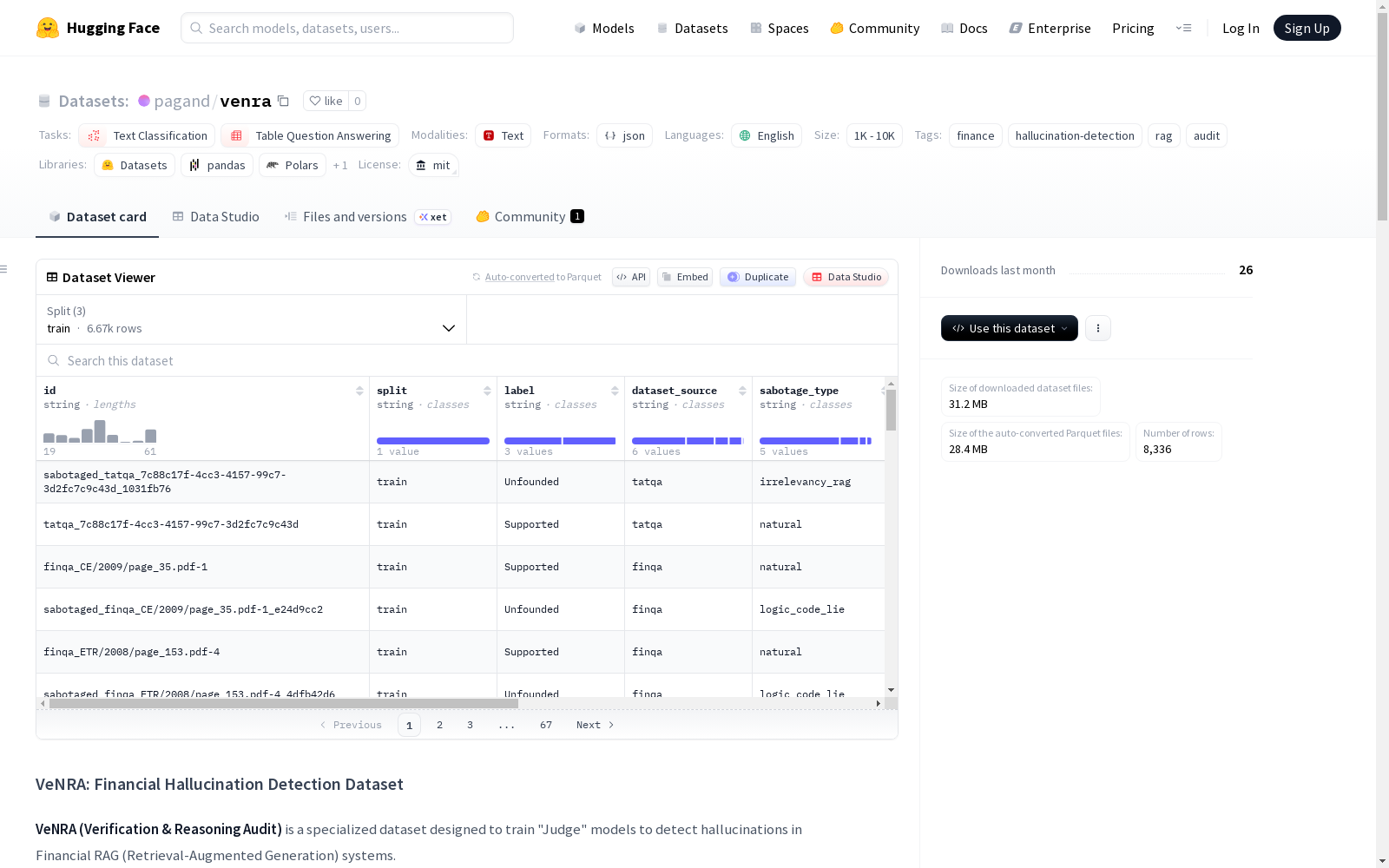1389x868 pixels.
Task: Open the Files and versions tab
Action: coord(367,216)
